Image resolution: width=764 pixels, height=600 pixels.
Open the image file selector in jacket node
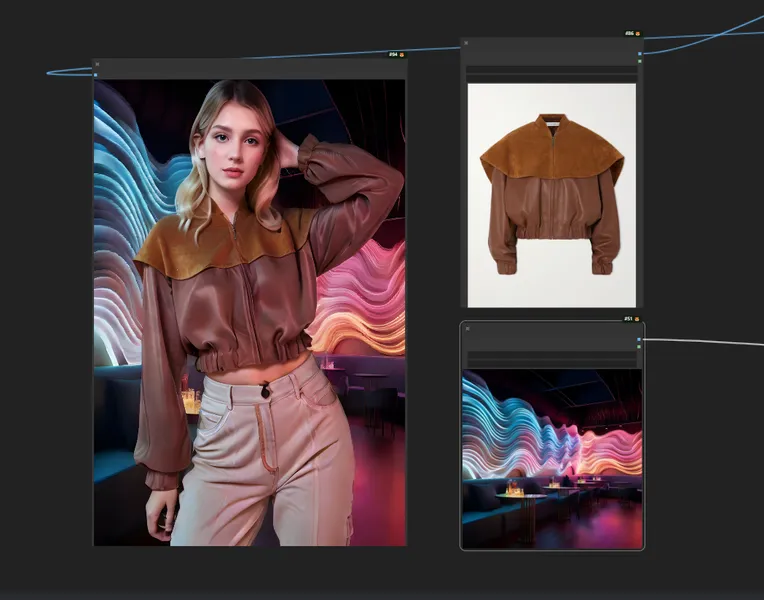coord(551,71)
